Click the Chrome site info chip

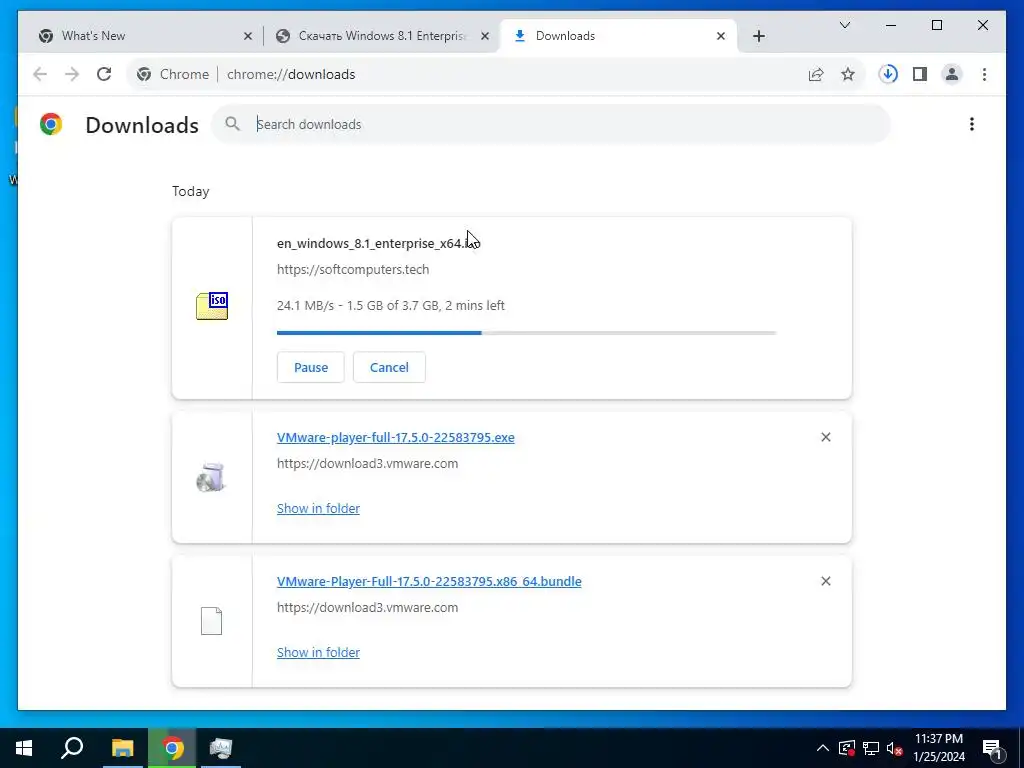tap(173, 74)
